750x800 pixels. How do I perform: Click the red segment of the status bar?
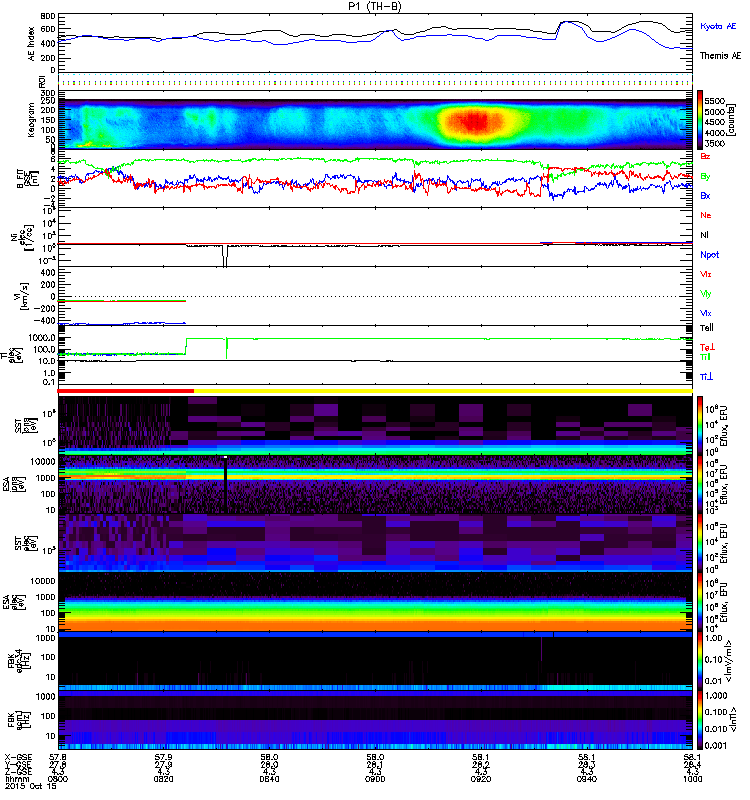(126, 391)
